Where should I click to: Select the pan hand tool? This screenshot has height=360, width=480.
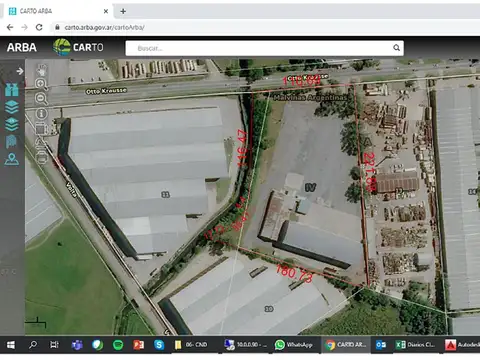(42, 70)
